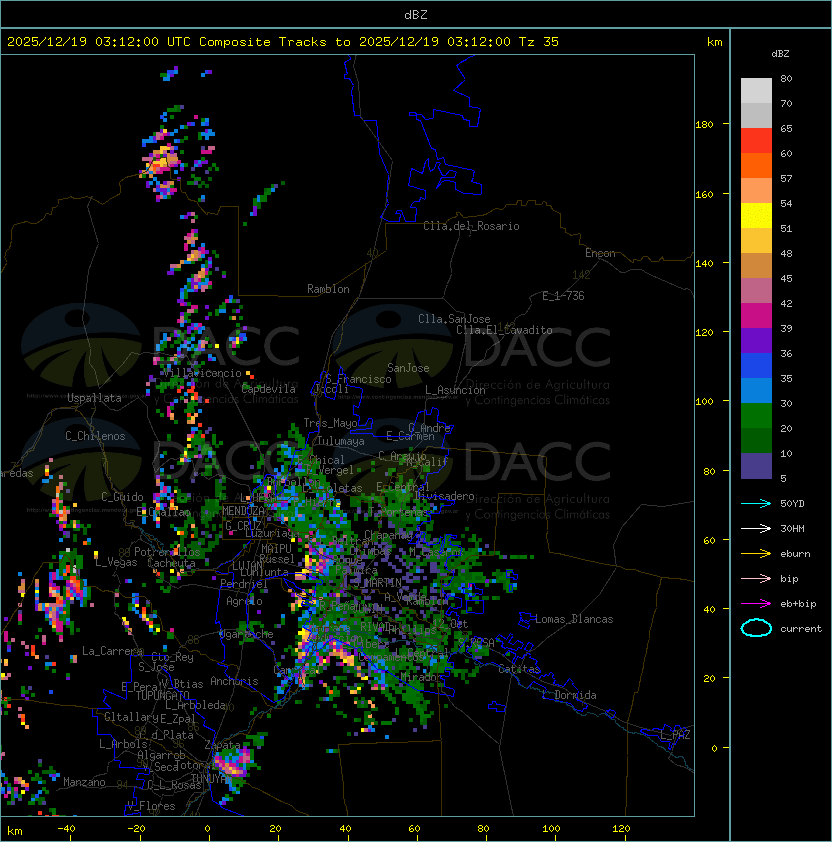This screenshot has width=832, height=842.
Task: Click the 'Ugarteche' map label
Action: [x=245, y=634]
